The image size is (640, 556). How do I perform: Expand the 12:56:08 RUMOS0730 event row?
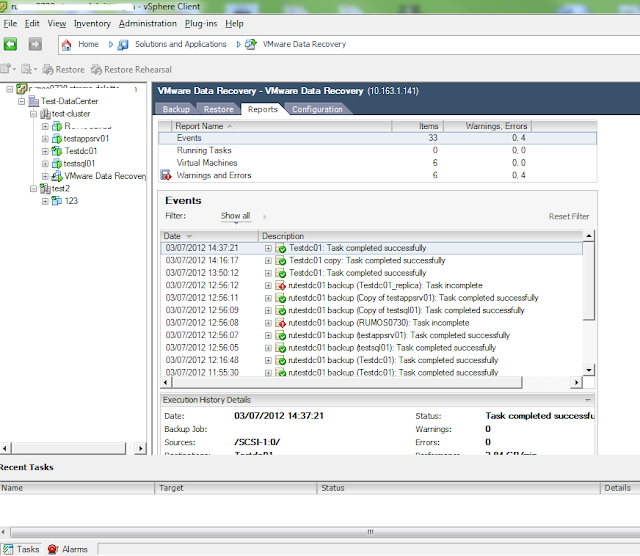coord(268,323)
